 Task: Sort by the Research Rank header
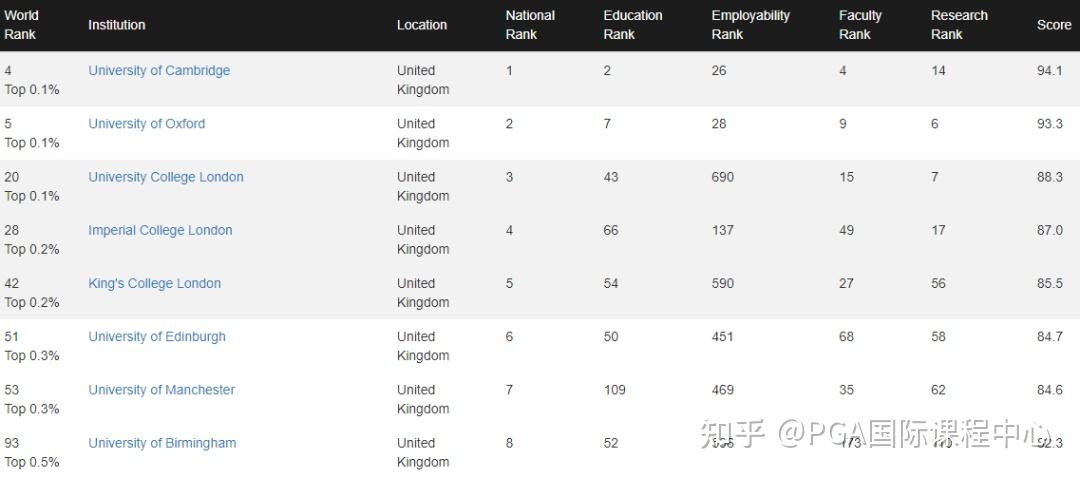tap(959, 25)
